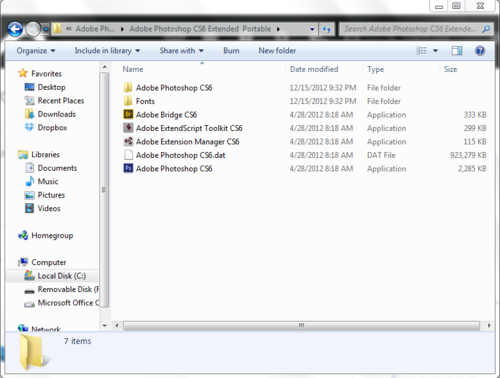Viewport: 500px width, 378px height.
Task: Select the Adobe ExtendScript Toolkit CS6 icon
Action: [128, 128]
